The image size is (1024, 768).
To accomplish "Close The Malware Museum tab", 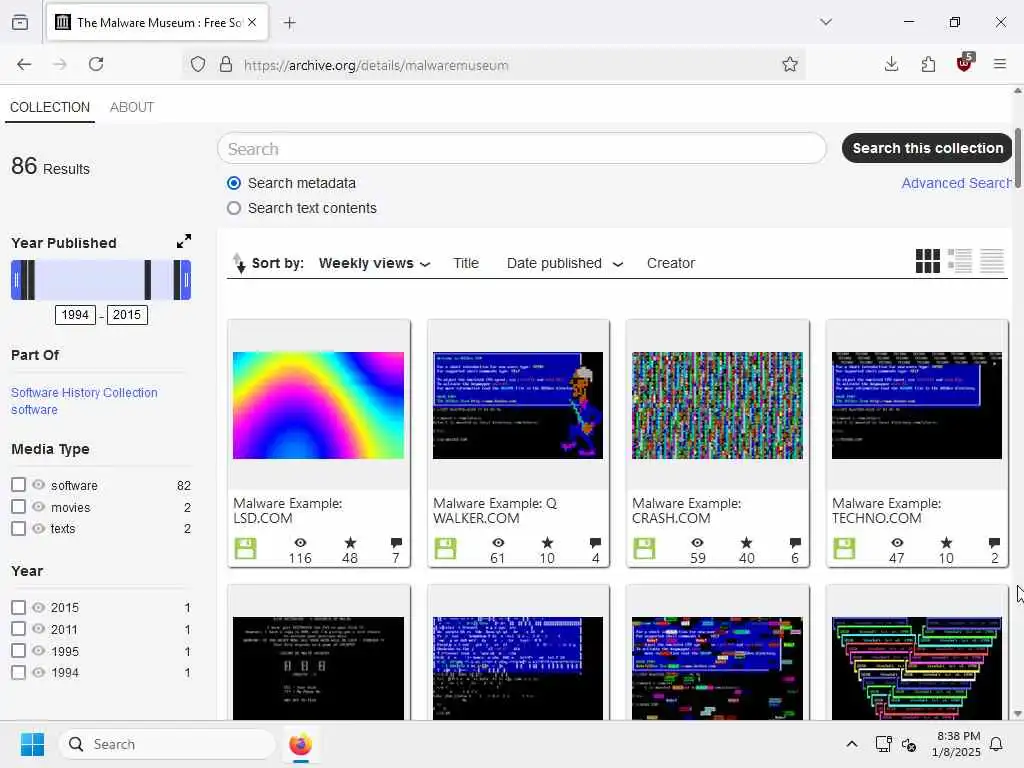I will click(x=252, y=22).
